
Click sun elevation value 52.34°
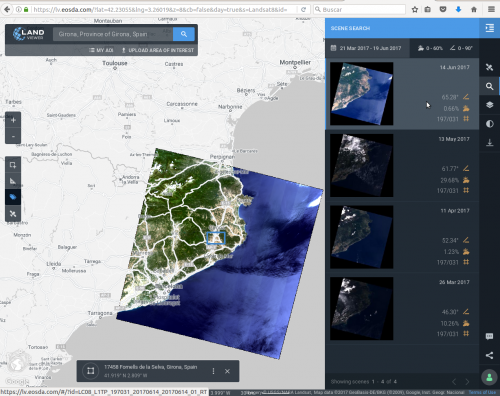[450, 240]
